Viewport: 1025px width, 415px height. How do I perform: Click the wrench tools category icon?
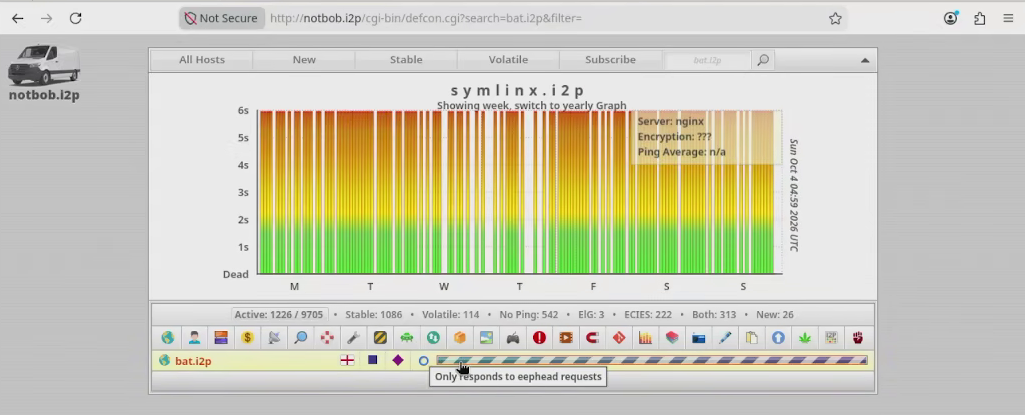coord(354,338)
